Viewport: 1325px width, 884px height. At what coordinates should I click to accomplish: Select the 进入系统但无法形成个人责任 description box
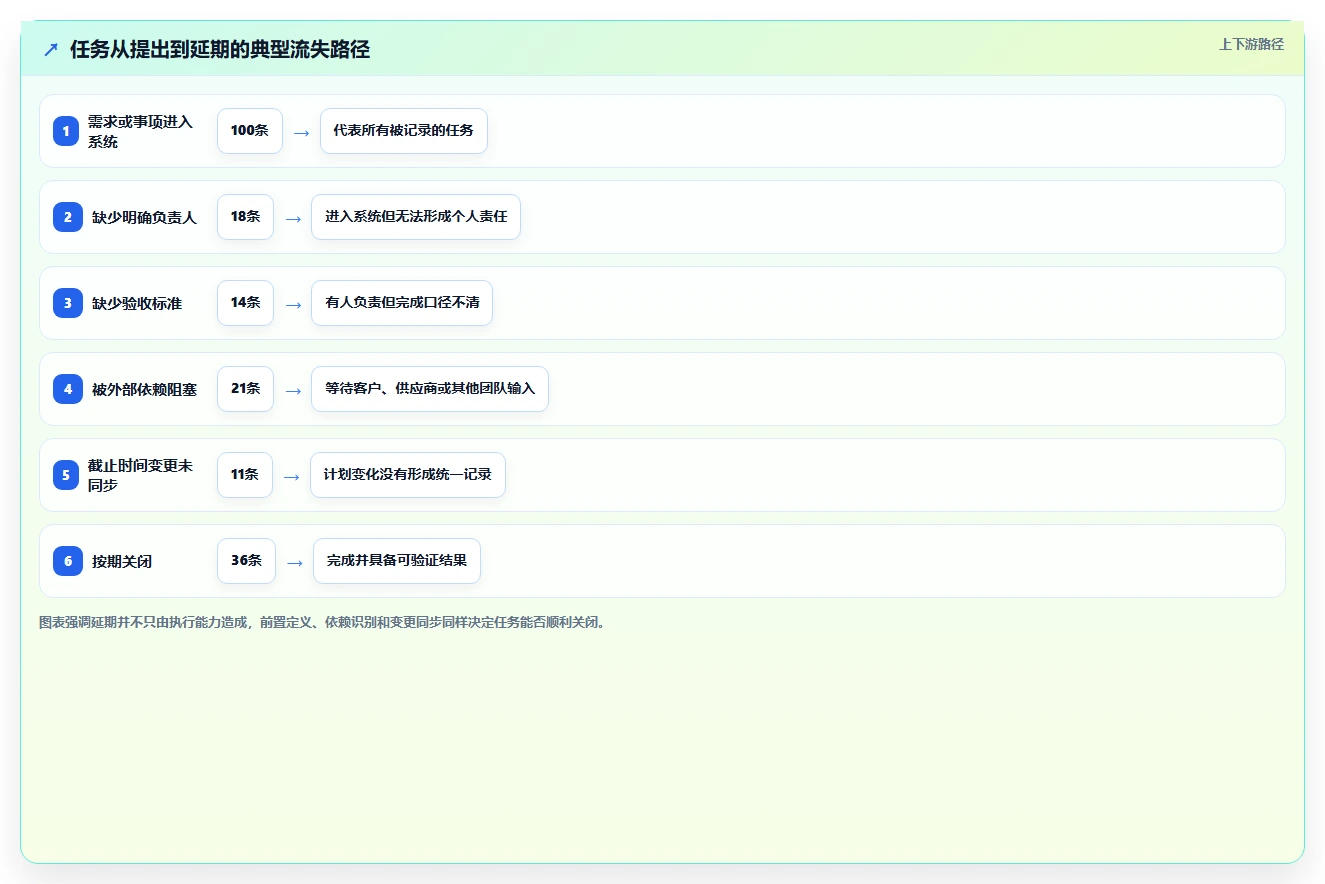click(416, 217)
